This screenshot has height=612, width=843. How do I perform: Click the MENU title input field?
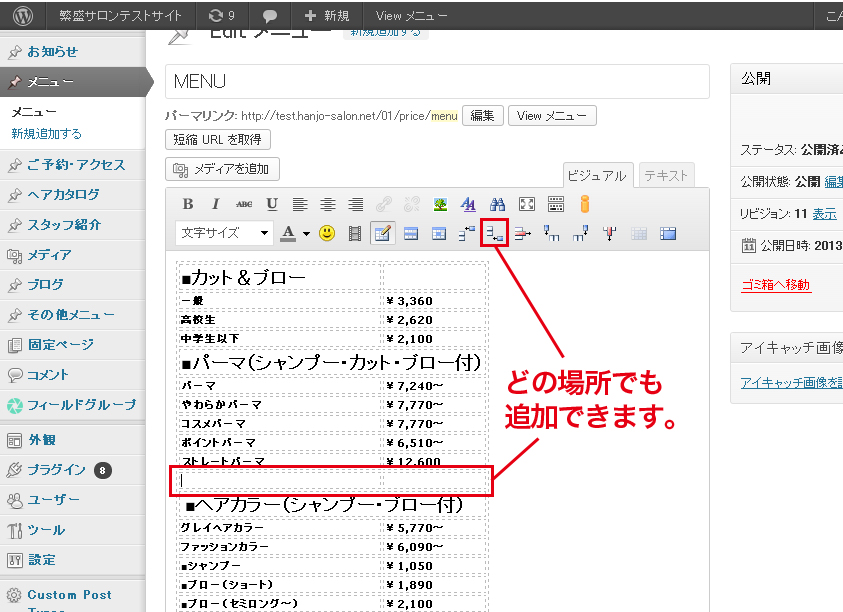tap(436, 81)
